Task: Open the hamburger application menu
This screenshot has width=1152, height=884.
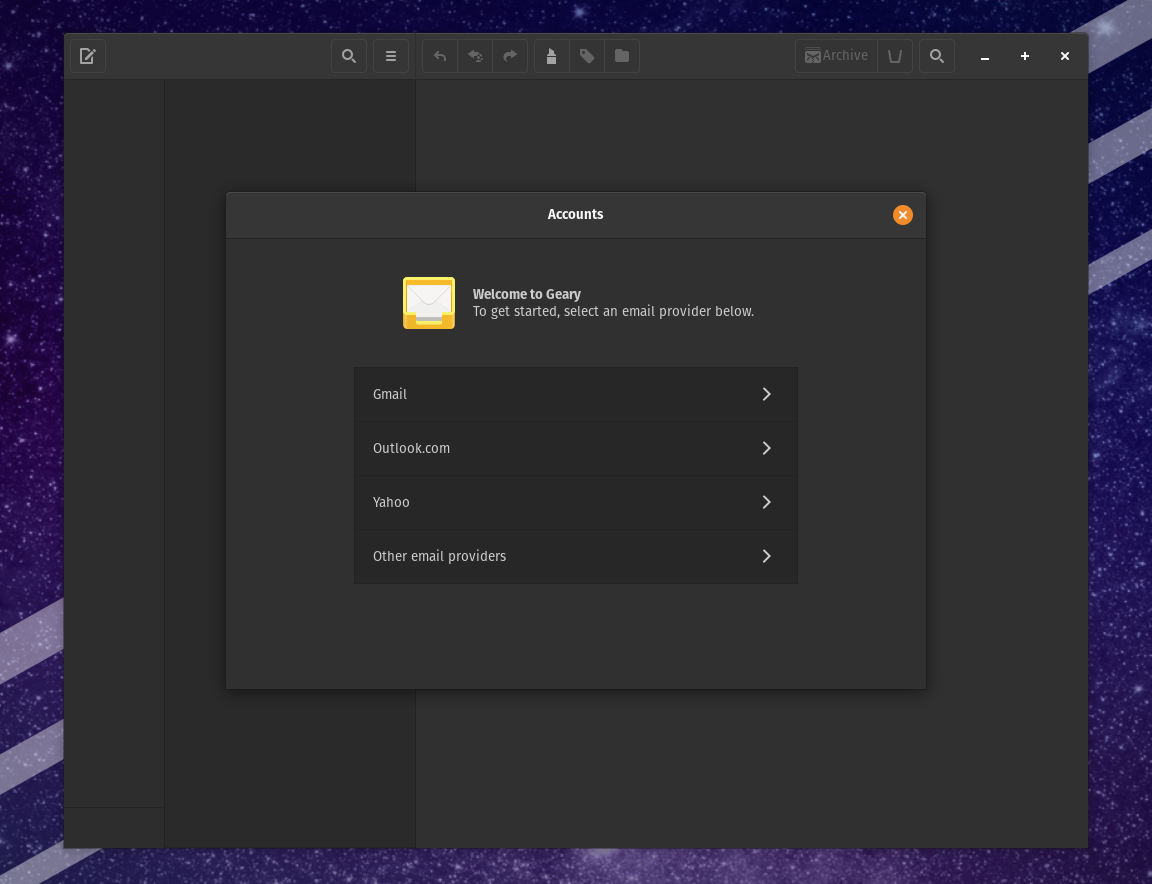Action: tap(391, 56)
